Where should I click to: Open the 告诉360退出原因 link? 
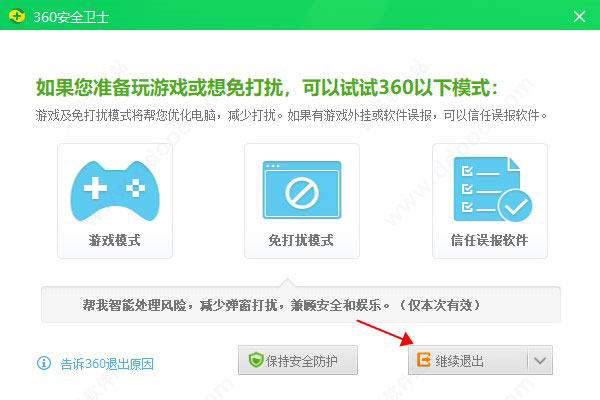pos(107,364)
